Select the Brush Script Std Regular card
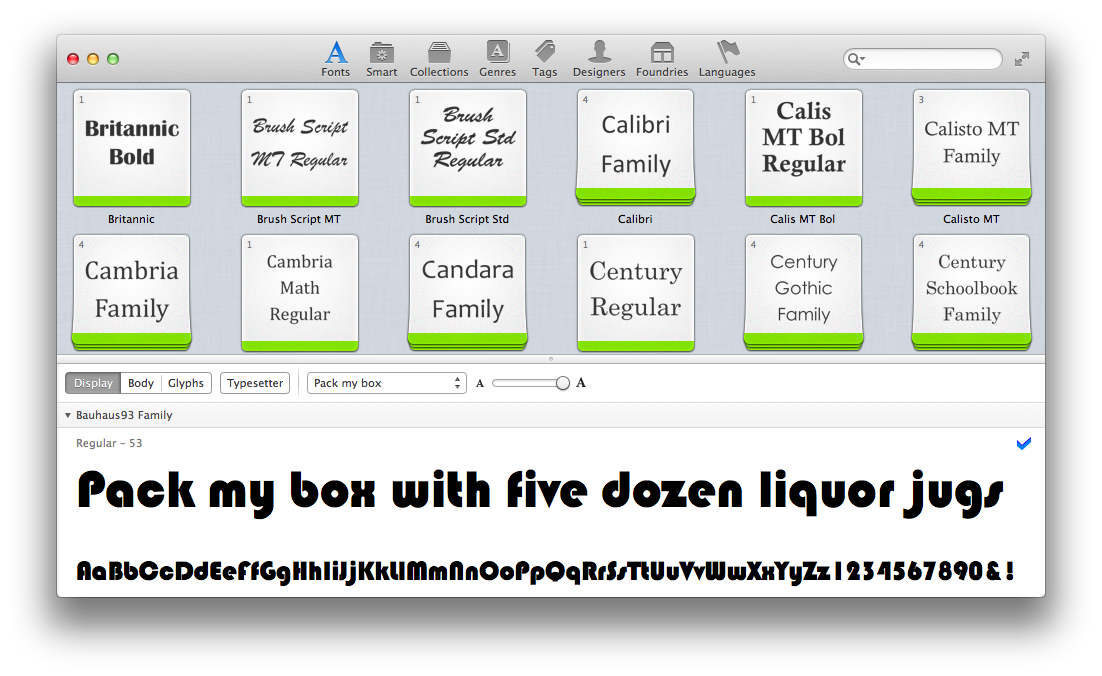The height and width of the screenshot is (676, 1102). [468, 148]
